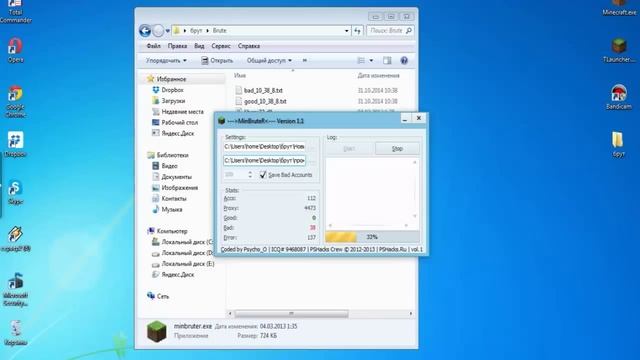Open the Сервис menu

tap(221, 46)
